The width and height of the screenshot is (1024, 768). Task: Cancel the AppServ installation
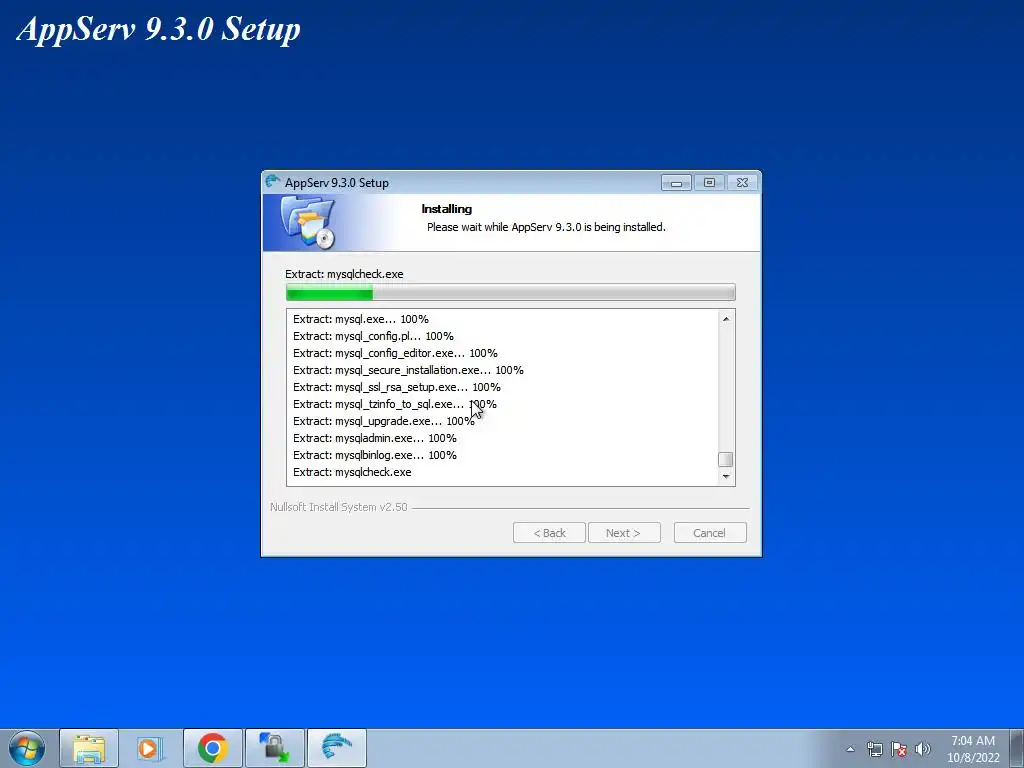pyautogui.click(x=710, y=533)
